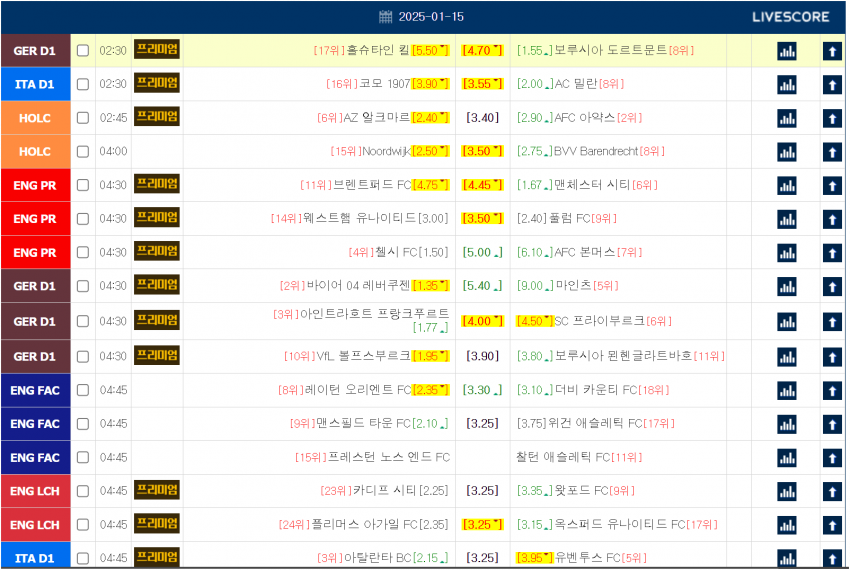Click up-arrow icon on 홀슈타인 킬 row
Image resolution: width=850 pixels, height=570 pixels.
point(832,52)
